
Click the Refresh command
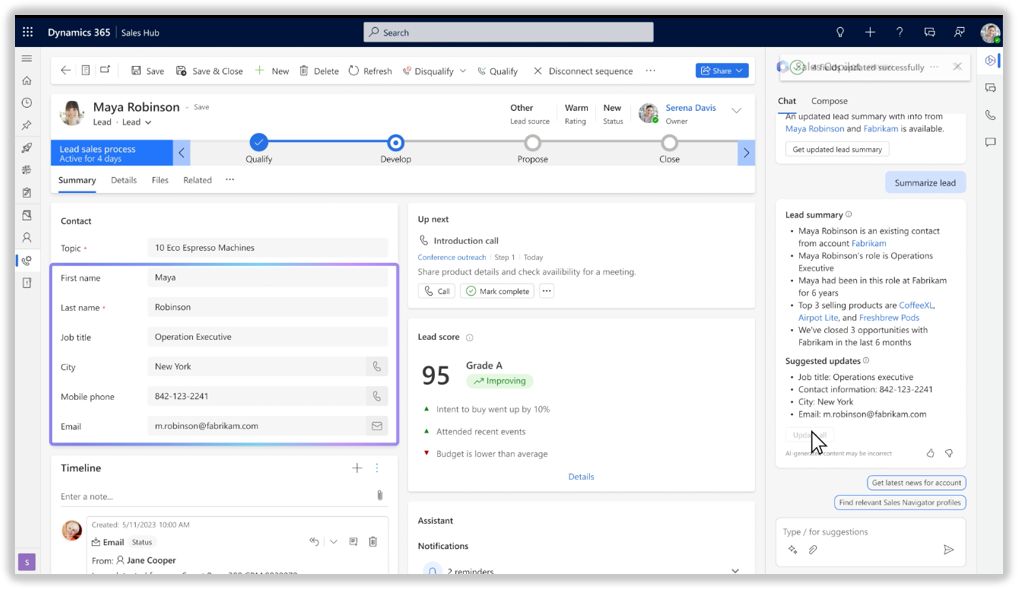click(370, 71)
